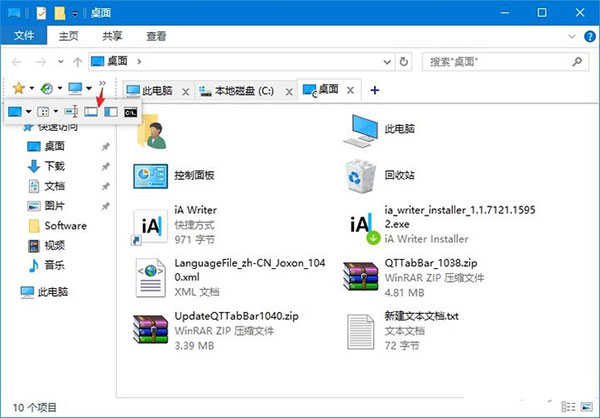Open the dropdown arrow next to the star icon
This screenshot has height=418, width=600.
(x=32, y=90)
